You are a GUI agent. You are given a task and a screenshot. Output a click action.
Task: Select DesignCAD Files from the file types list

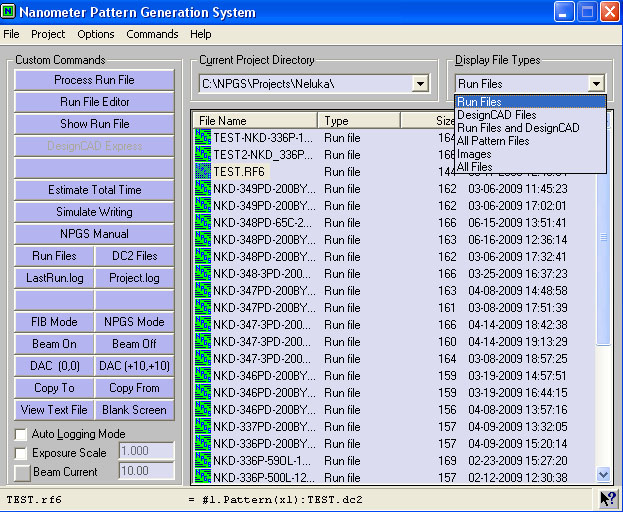click(x=497, y=115)
